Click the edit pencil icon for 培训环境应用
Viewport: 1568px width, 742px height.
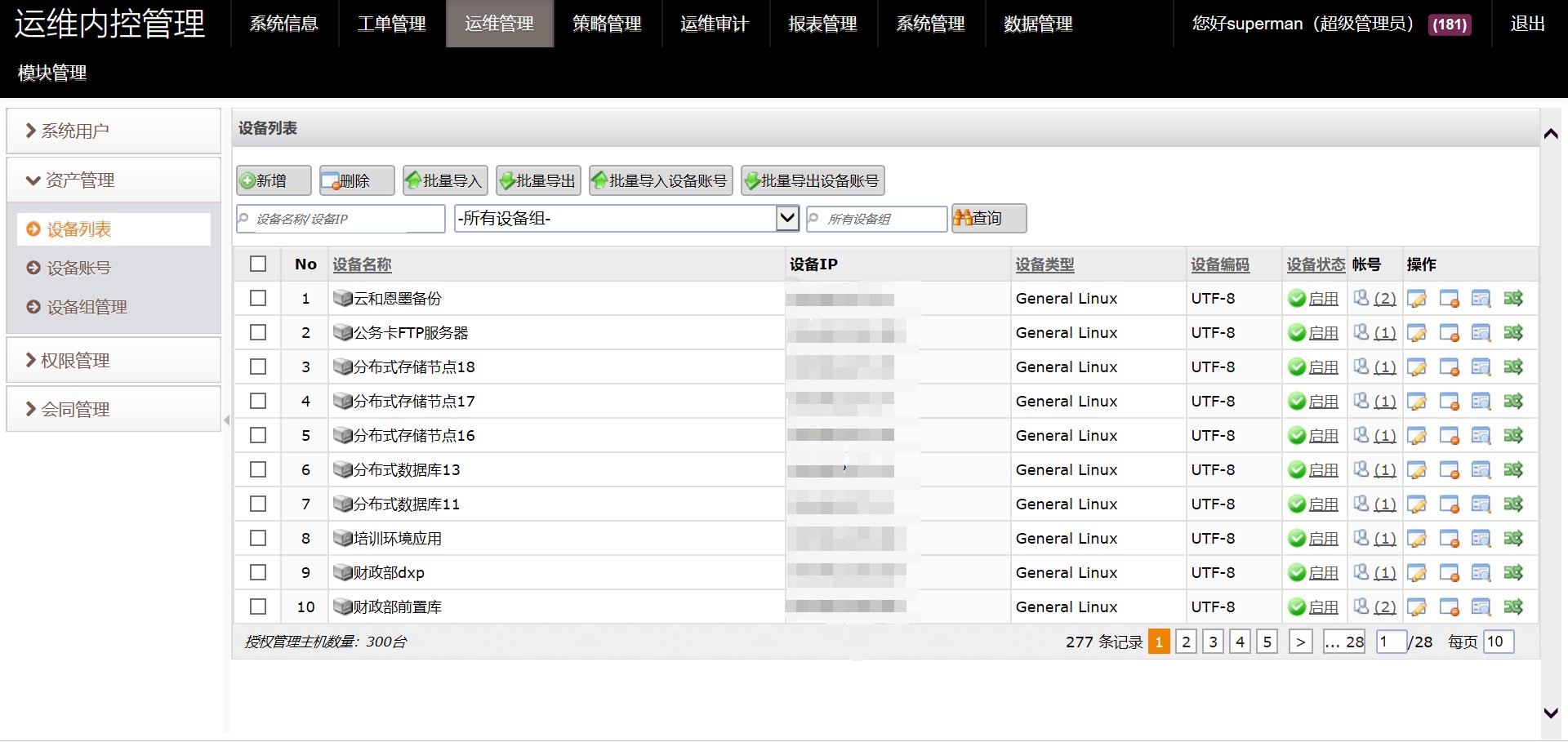click(1417, 539)
